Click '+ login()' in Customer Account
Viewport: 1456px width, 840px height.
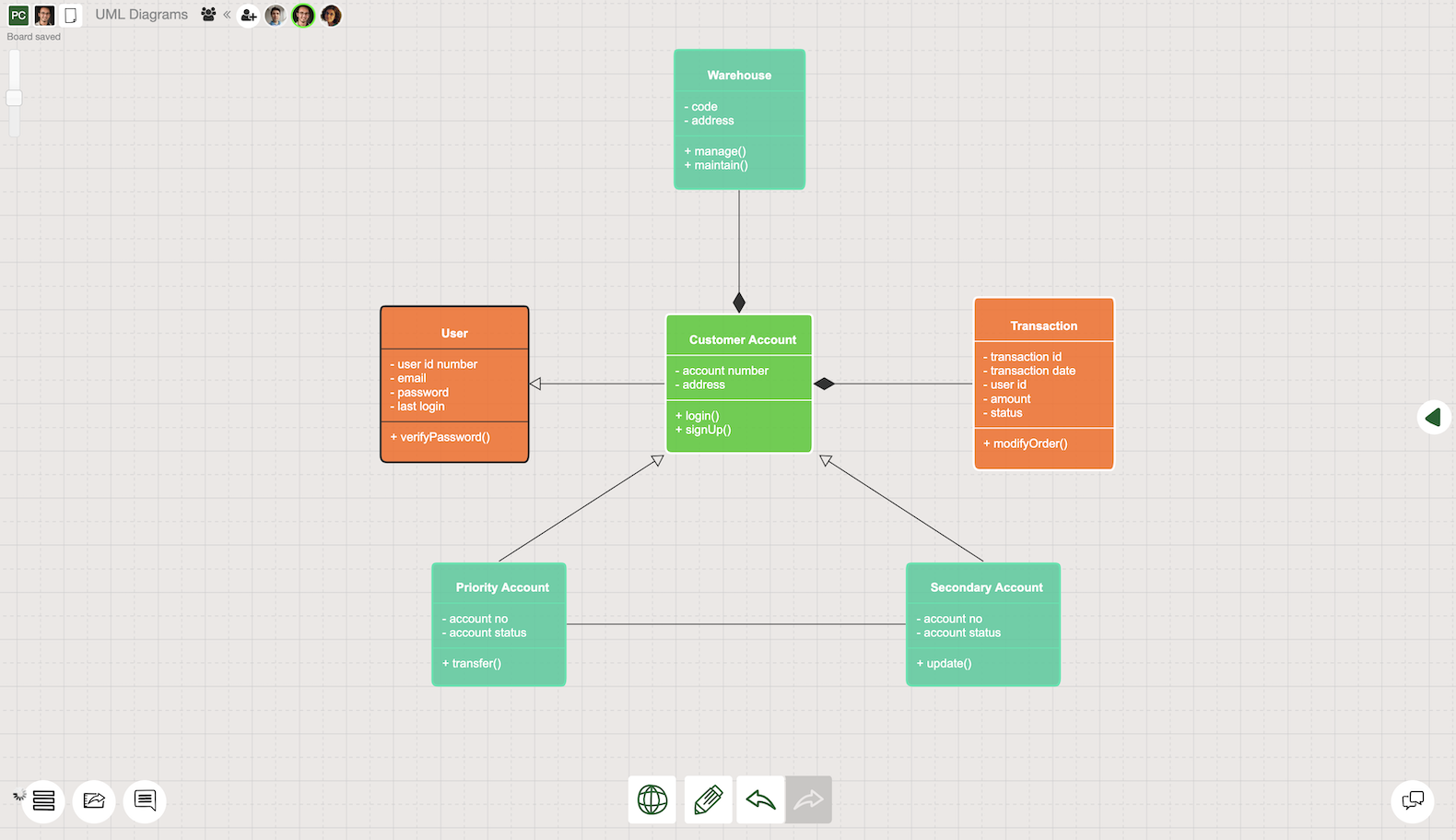pos(698,416)
